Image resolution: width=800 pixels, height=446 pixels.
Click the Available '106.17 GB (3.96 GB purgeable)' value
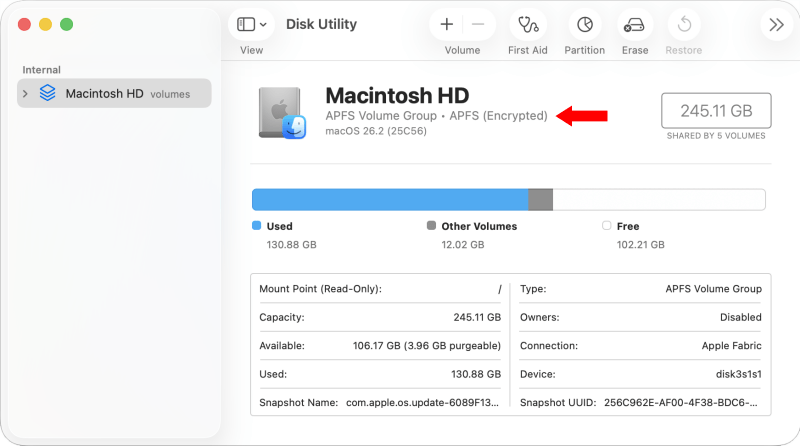[x=427, y=346]
